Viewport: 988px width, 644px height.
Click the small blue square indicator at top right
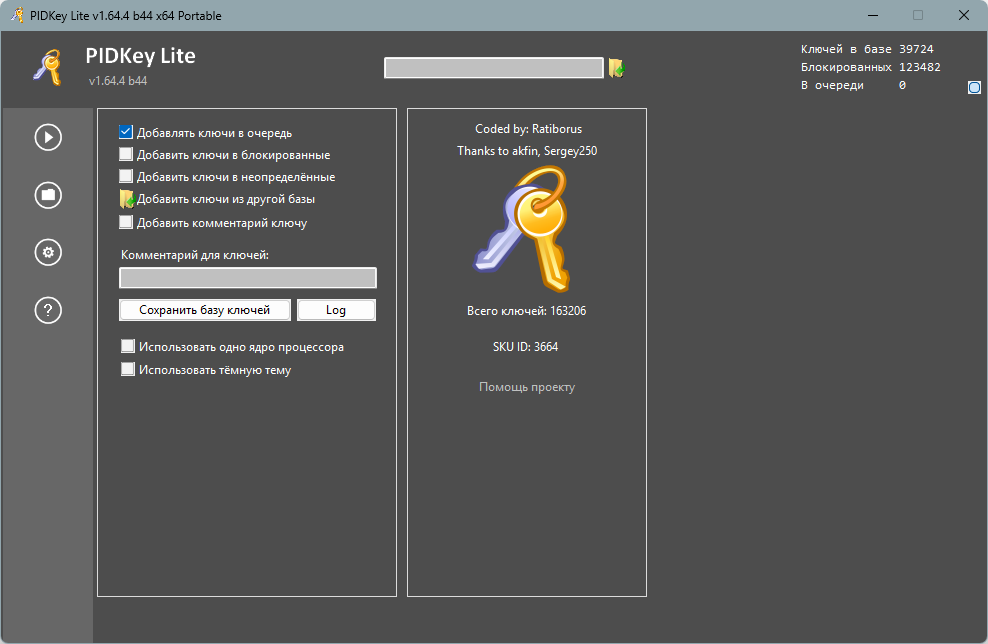[x=974, y=87]
